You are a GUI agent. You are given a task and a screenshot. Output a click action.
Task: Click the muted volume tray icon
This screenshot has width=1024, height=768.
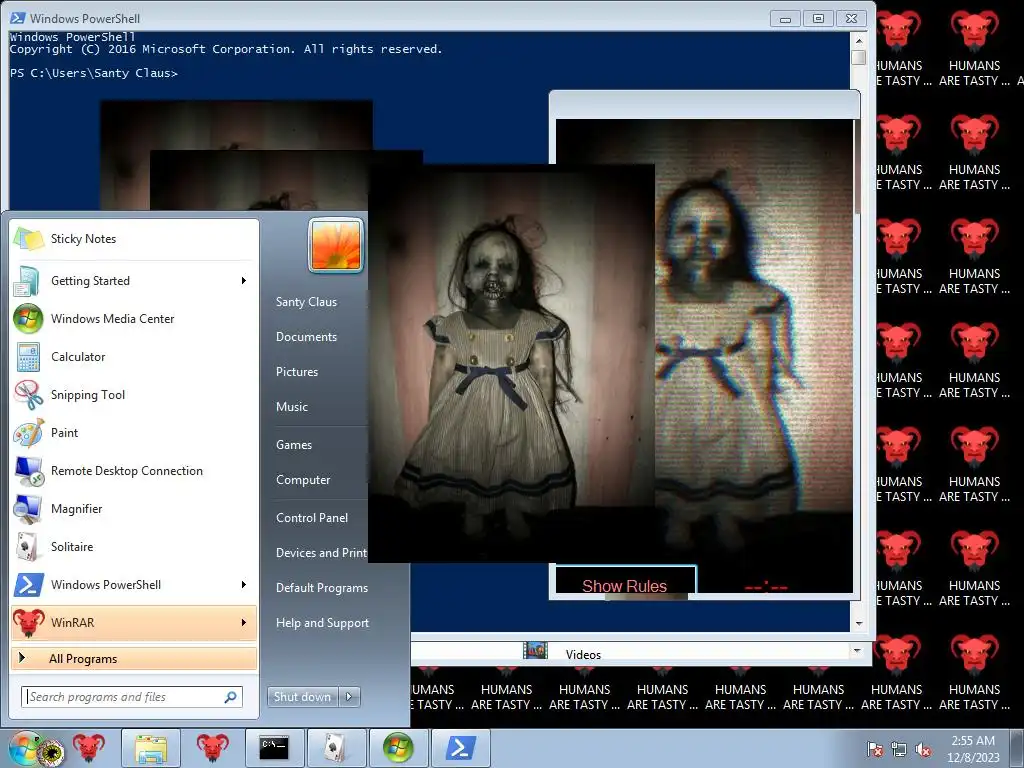click(923, 750)
